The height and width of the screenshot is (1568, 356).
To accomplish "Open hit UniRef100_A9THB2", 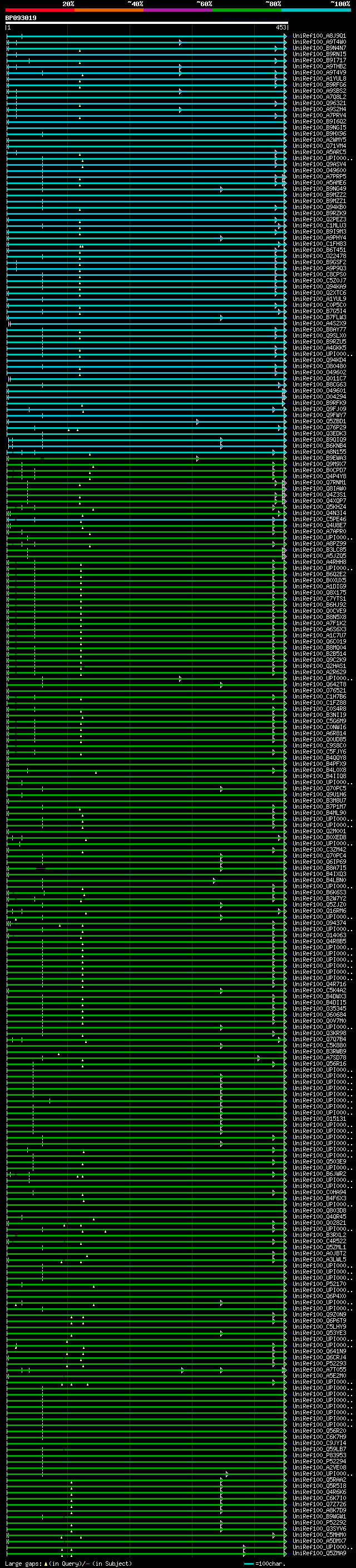I will click(x=319, y=66).
